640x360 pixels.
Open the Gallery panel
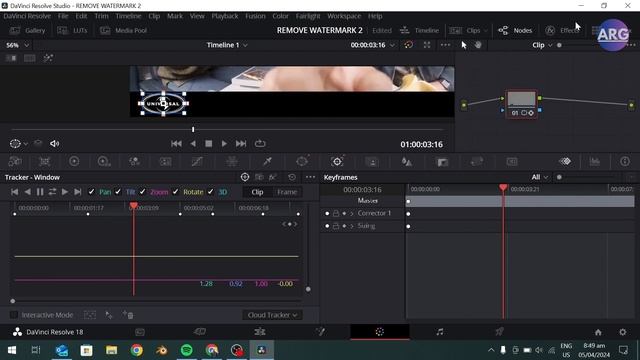[x=27, y=30]
